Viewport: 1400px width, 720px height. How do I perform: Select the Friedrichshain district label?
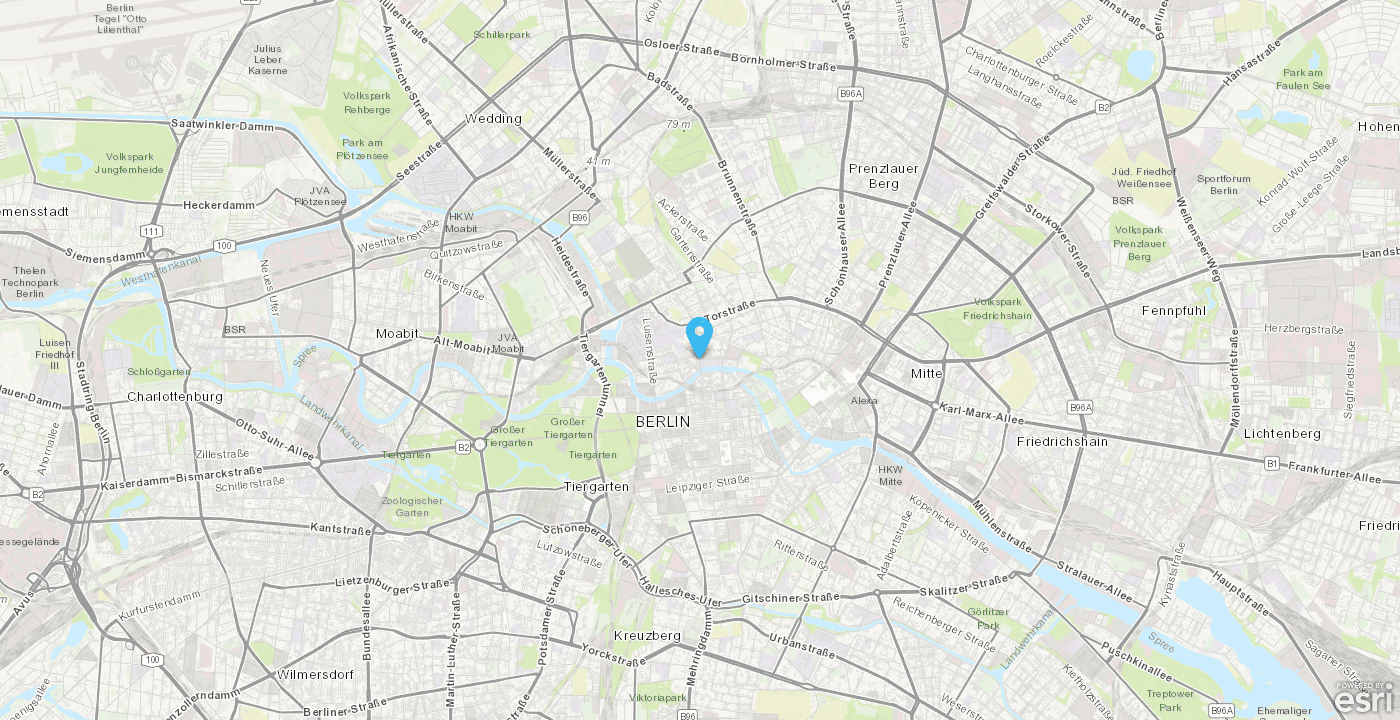[1062, 441]
